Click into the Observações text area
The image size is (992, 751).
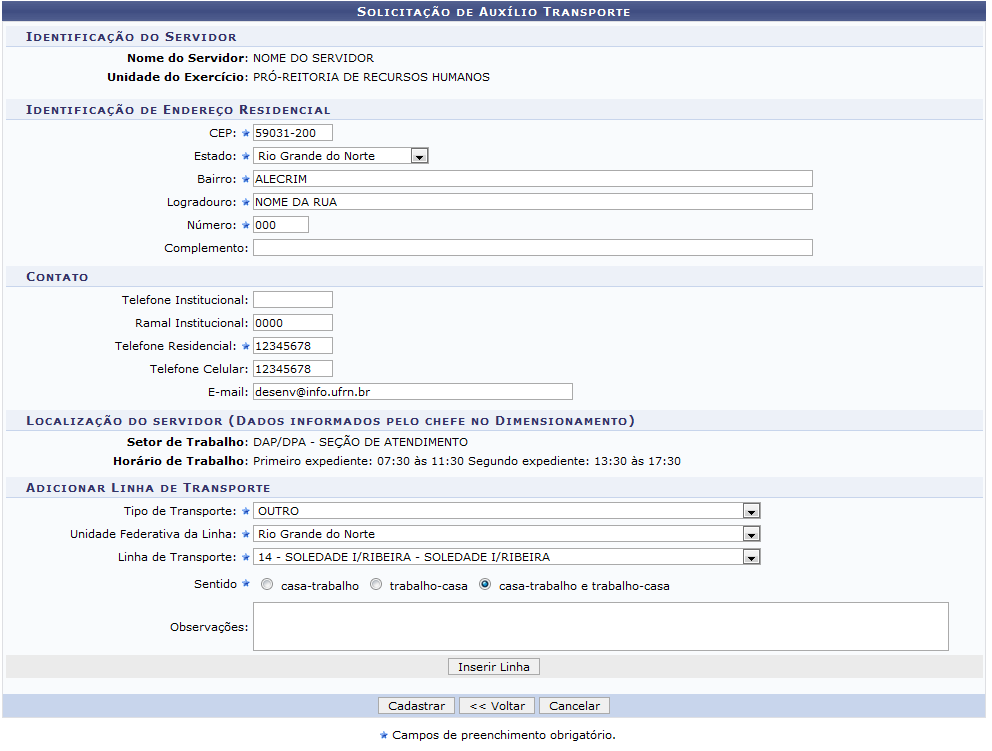coord(600,627)
